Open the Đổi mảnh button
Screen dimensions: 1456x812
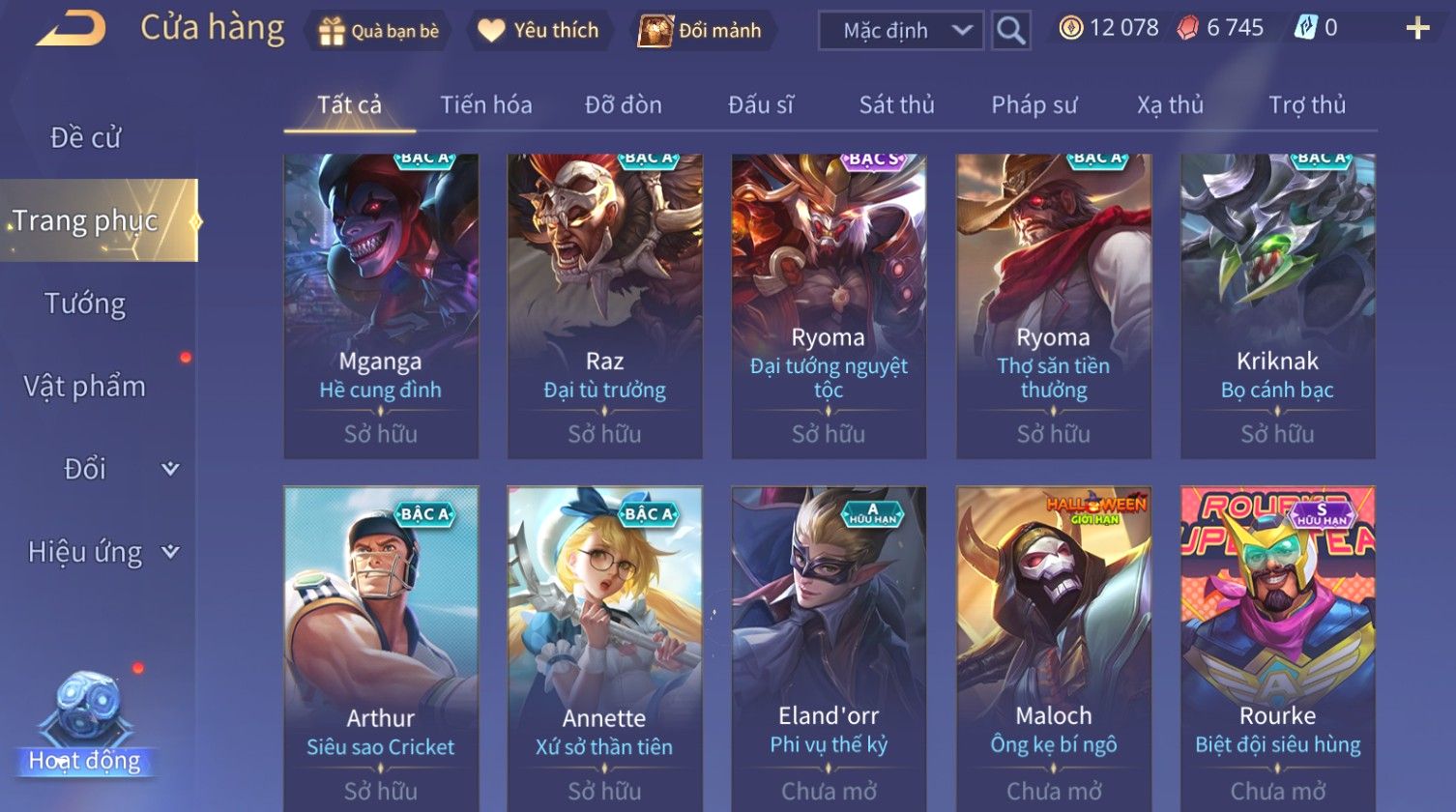[700, 31]
